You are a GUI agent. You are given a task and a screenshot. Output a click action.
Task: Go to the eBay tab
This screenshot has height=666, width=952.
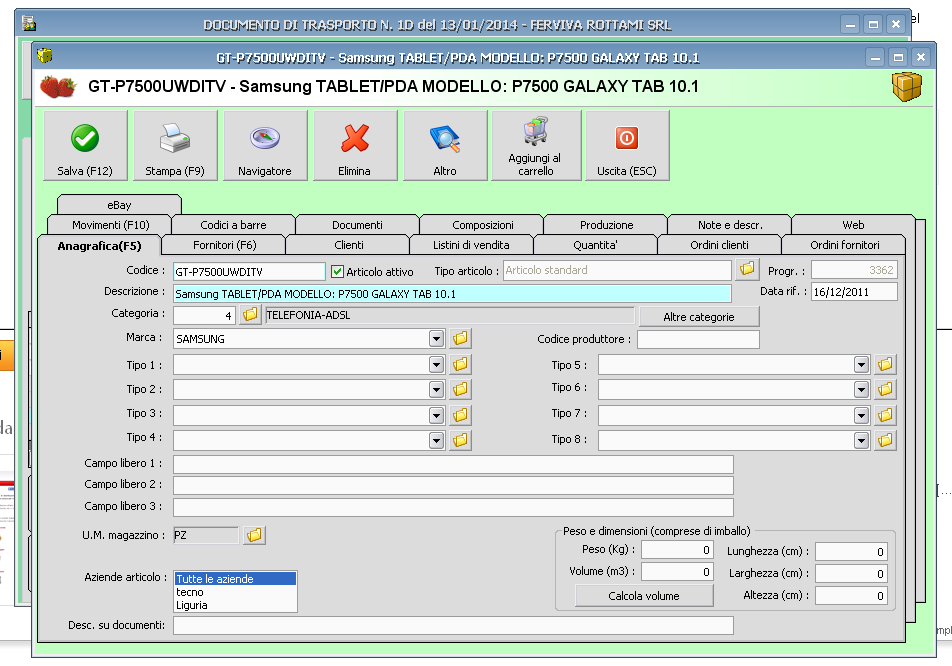(119, 205)
